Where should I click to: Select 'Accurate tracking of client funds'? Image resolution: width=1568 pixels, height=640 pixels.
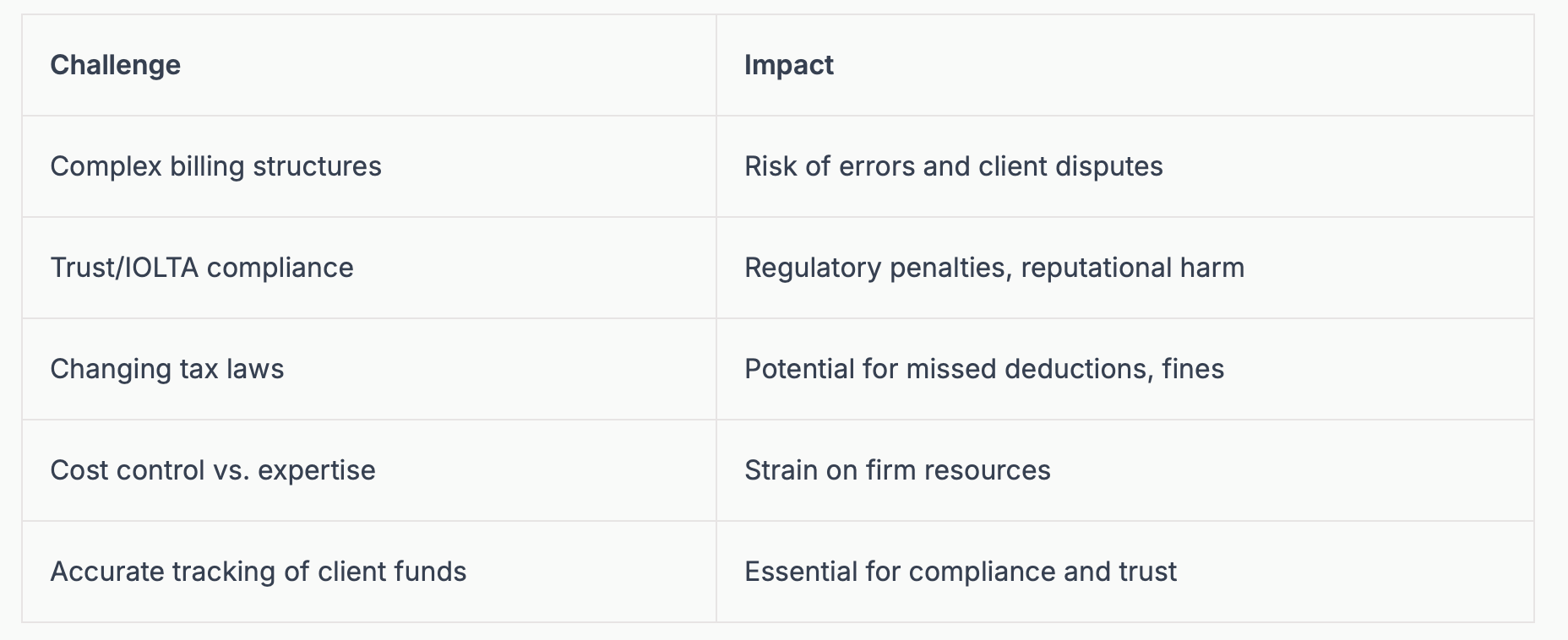click(258, 572)
